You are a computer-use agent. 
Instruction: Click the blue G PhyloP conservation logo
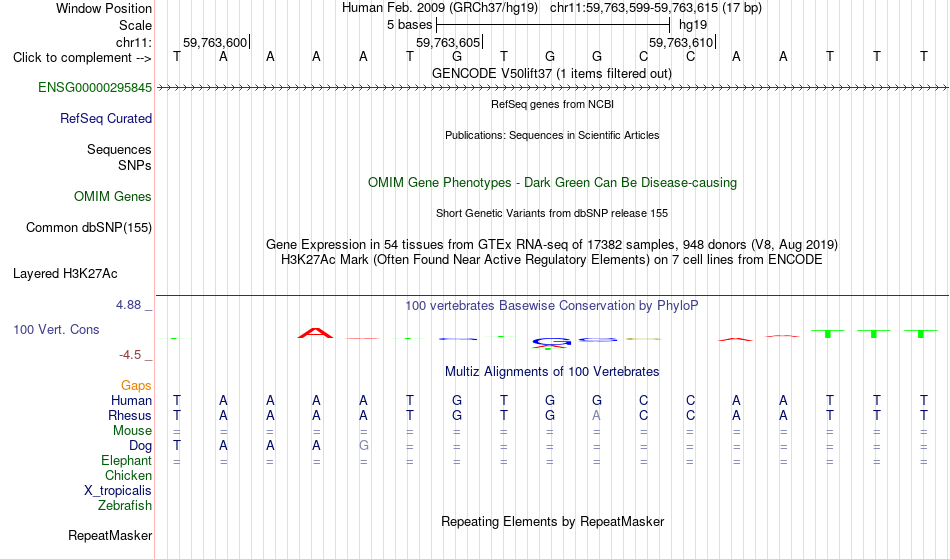[x=551, y=342]
